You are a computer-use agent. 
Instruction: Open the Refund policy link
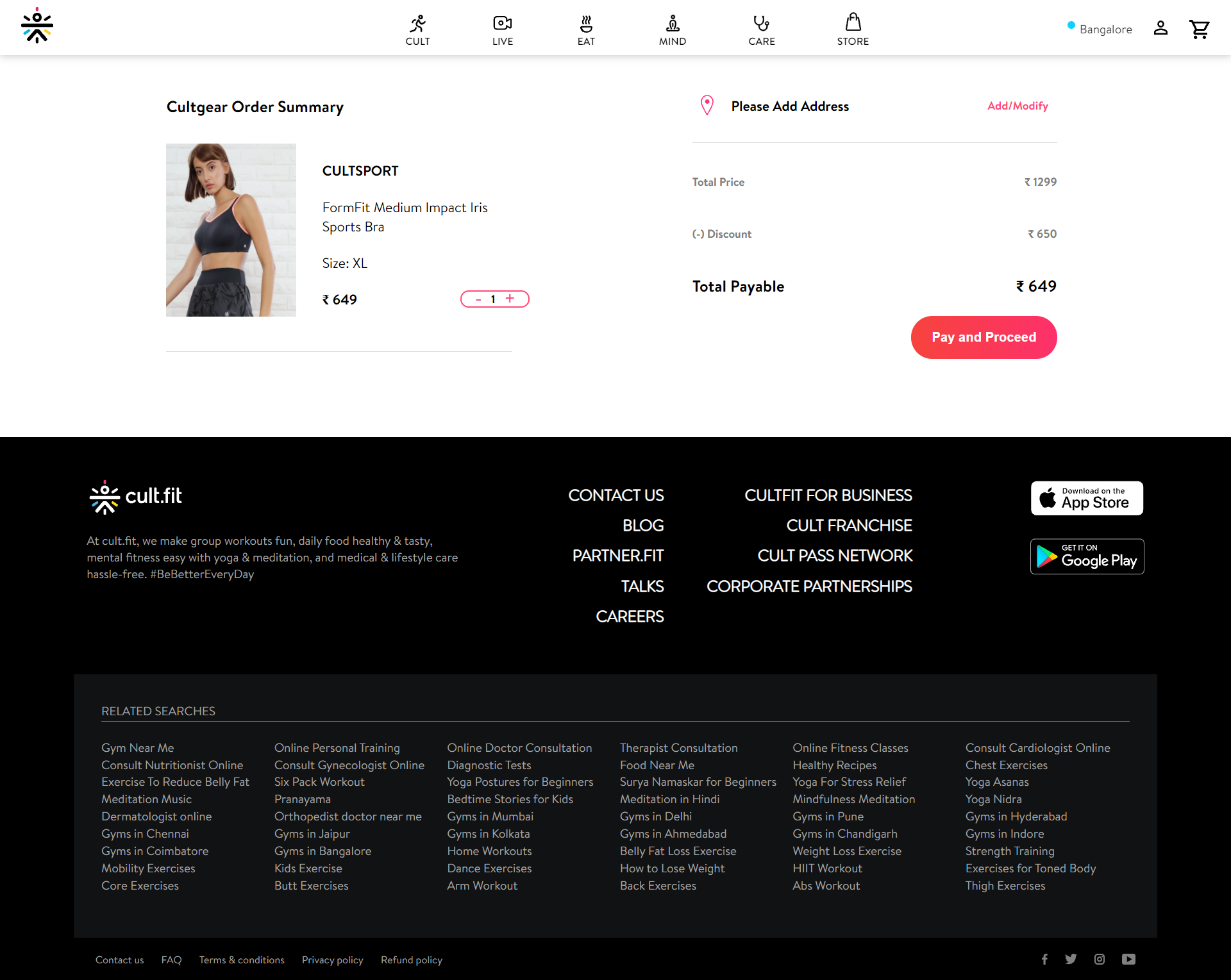pos(411,959)
